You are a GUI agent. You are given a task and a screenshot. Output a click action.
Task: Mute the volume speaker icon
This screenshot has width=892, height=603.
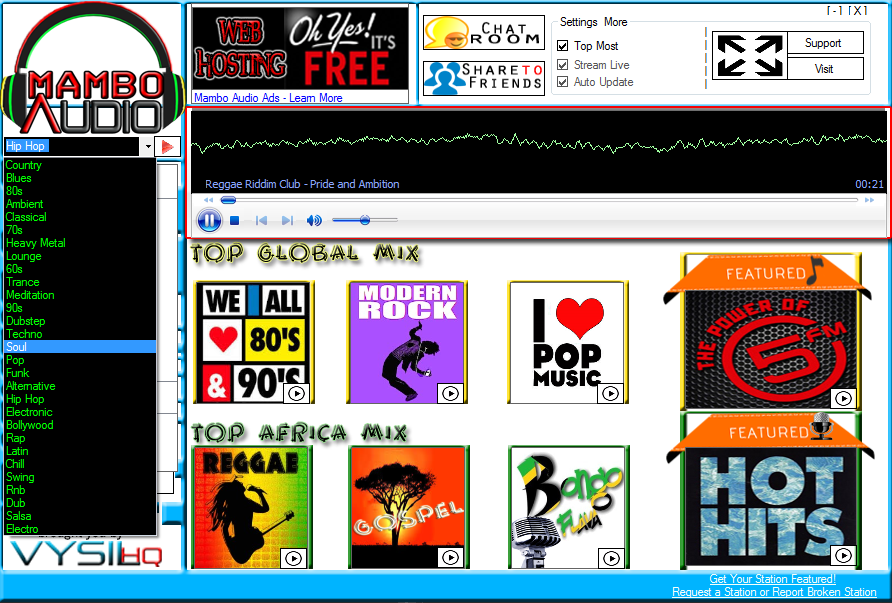click(314, 220)
